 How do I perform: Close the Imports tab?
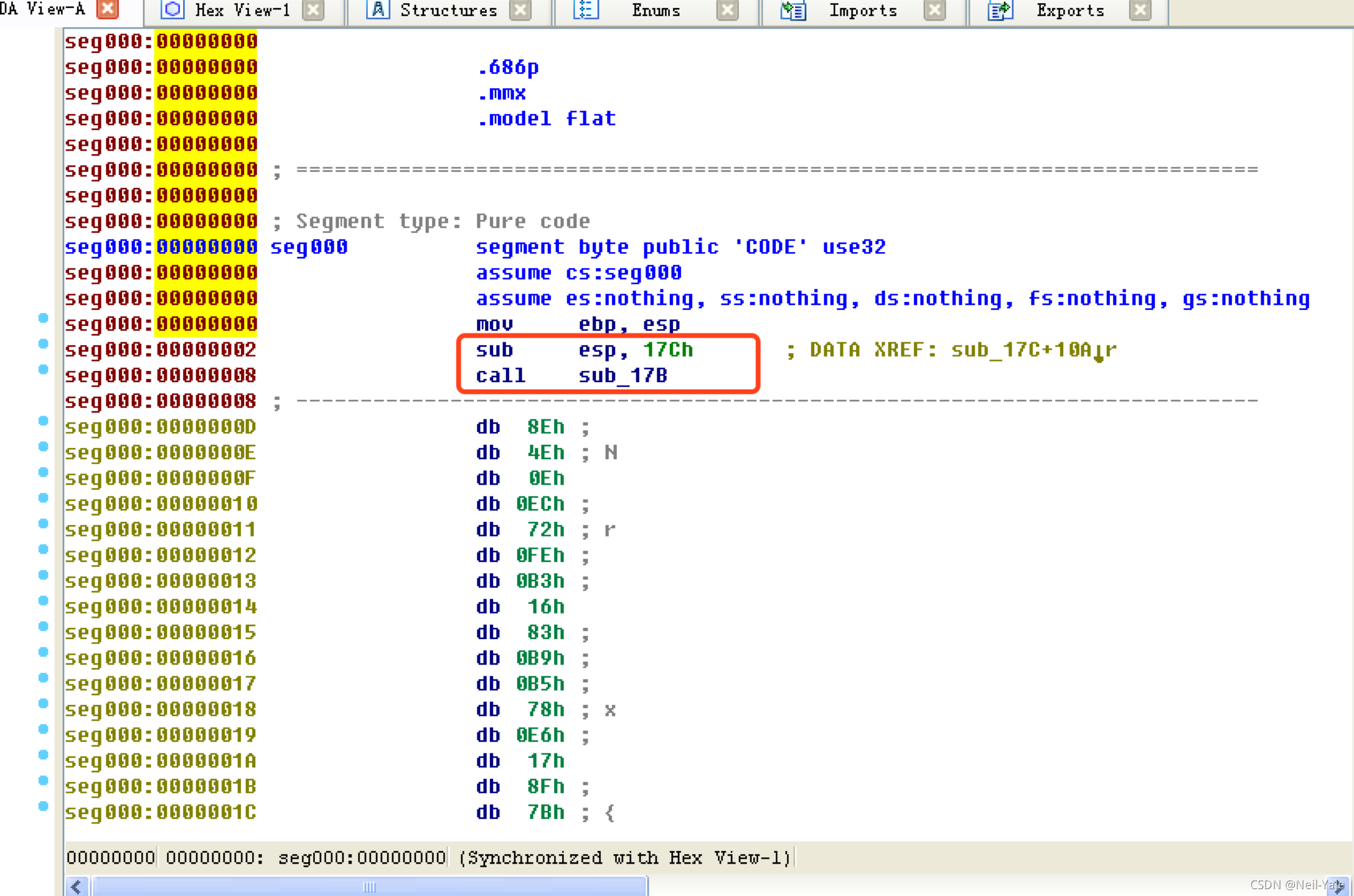[934, 9]
